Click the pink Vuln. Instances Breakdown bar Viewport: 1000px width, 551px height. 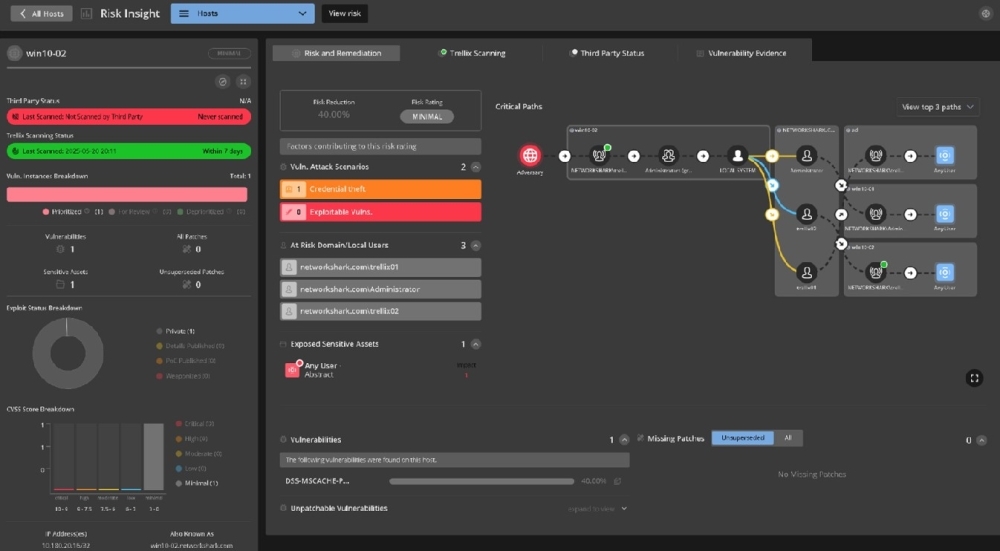pyautogui.click(x=127, y=195)
